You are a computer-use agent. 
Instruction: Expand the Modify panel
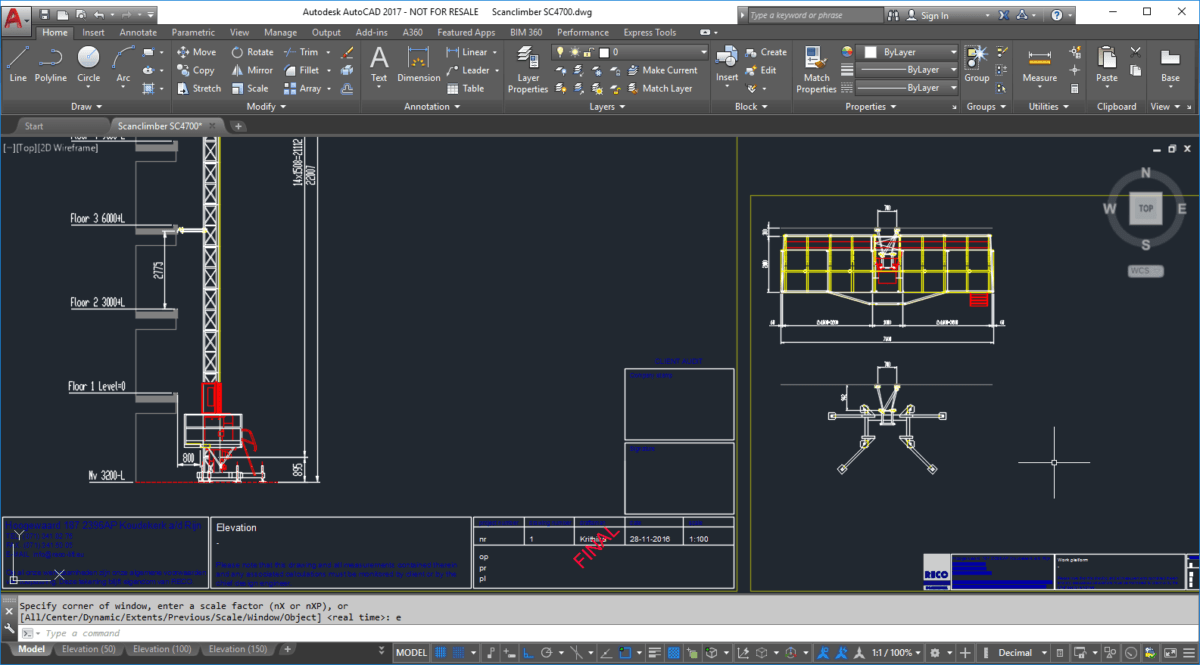(265, 106)
